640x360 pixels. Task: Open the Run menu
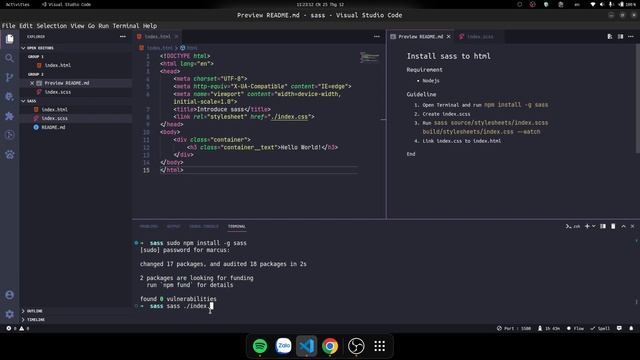(104, 26)
